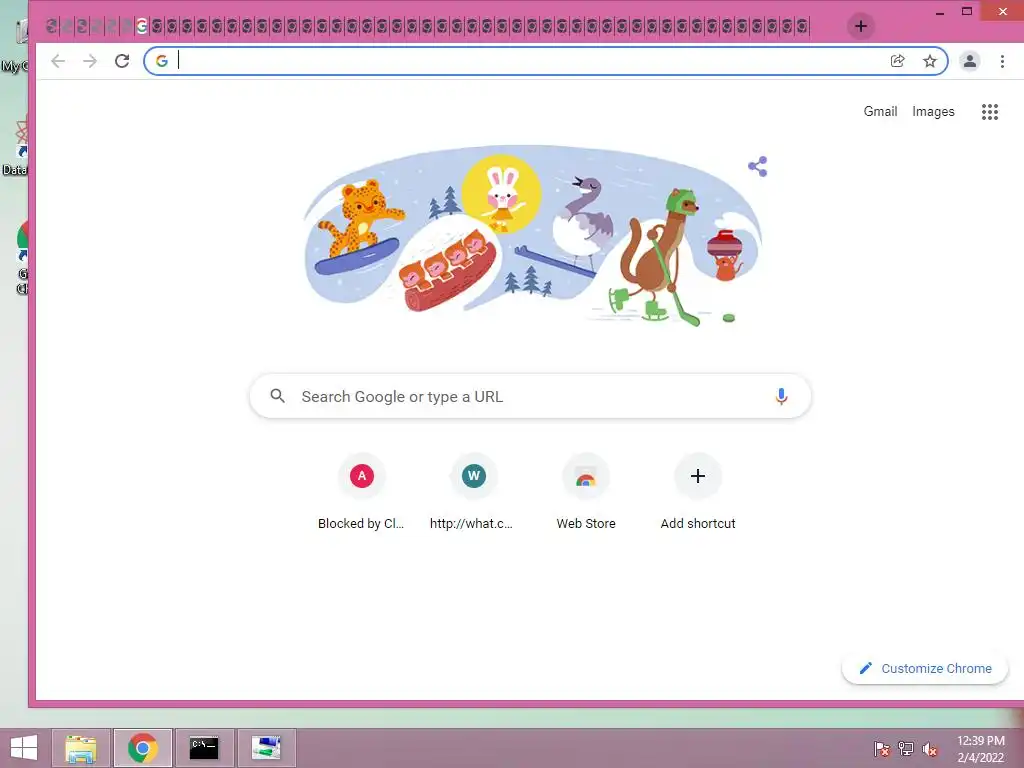The height and width of the screenshot is (768, 1024).
Task: Open Google Images link
Action: pos(933,112)
